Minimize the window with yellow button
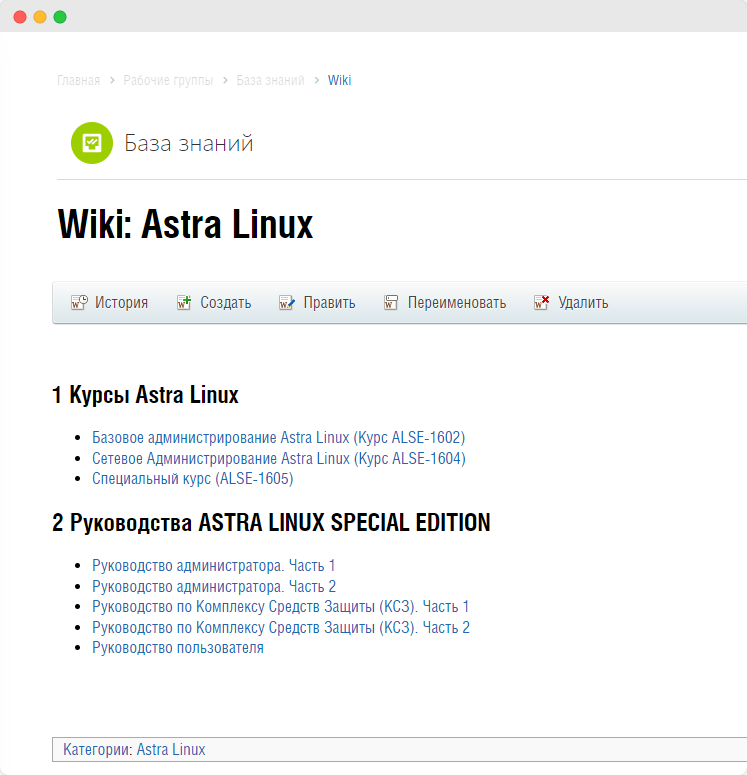 [x=40, y=17]
